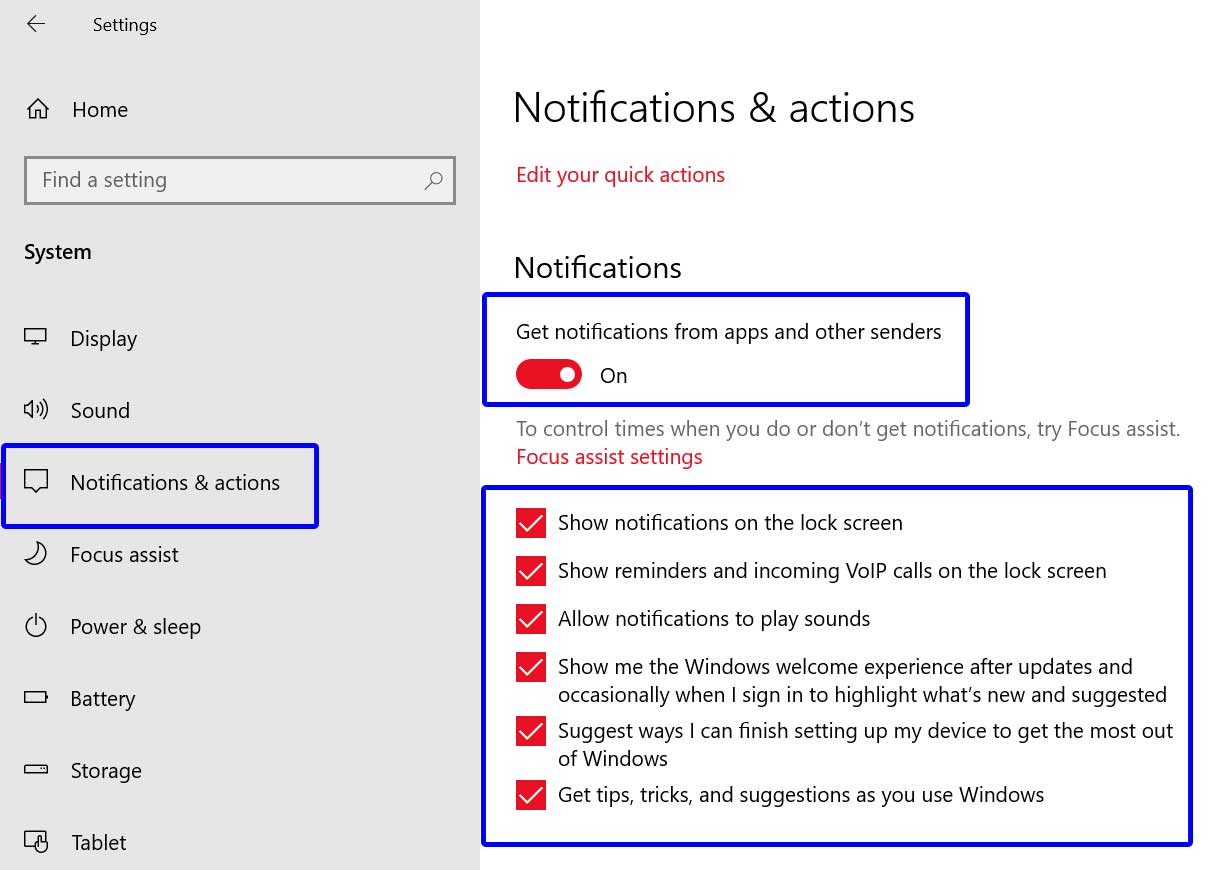
Task: Uncheck Get tips, tricks, and suggestions
Action: (x=530, y=795)
